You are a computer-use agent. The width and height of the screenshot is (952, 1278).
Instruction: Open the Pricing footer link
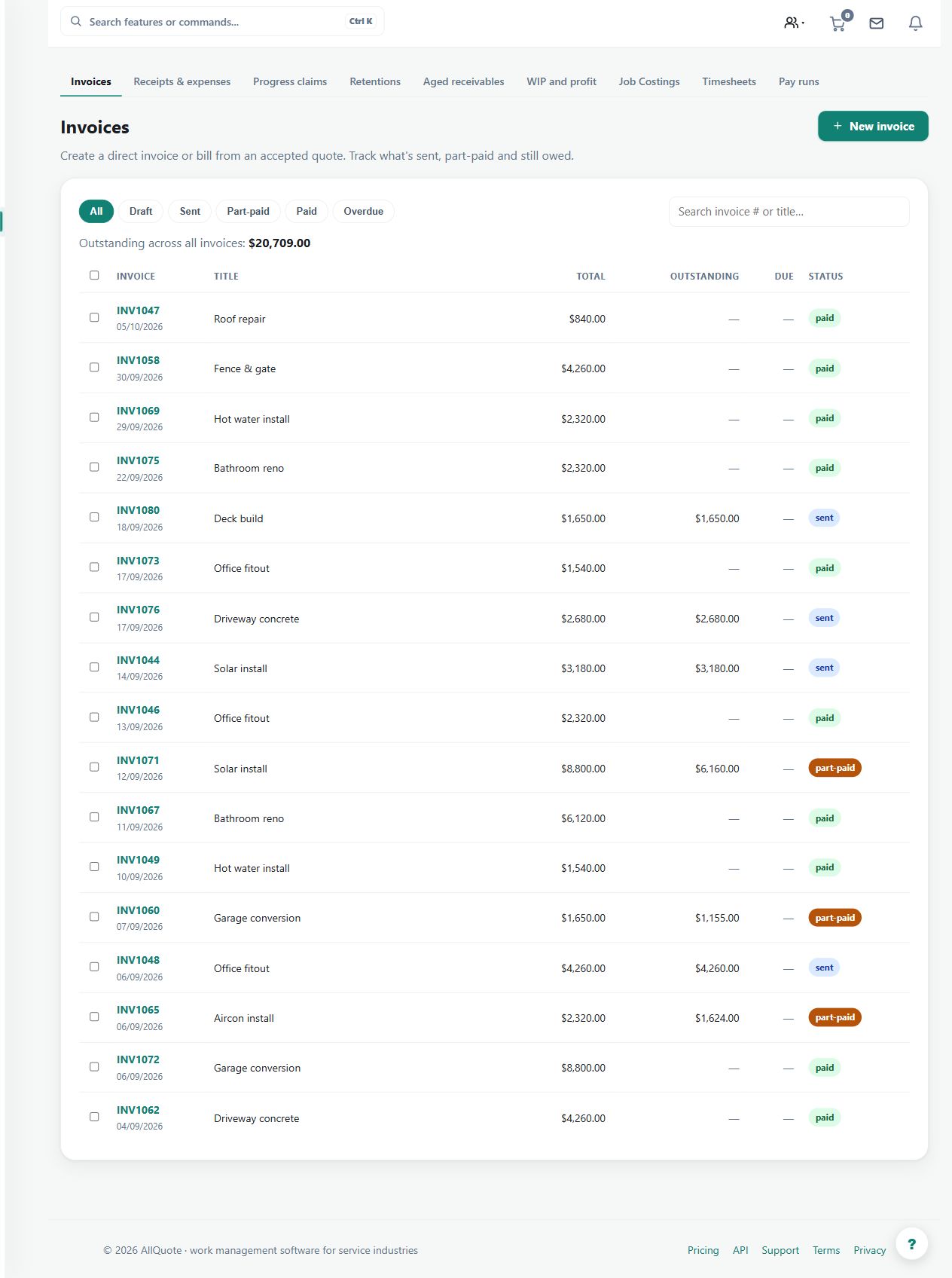pyautogui.click(x=703, y=1250)
